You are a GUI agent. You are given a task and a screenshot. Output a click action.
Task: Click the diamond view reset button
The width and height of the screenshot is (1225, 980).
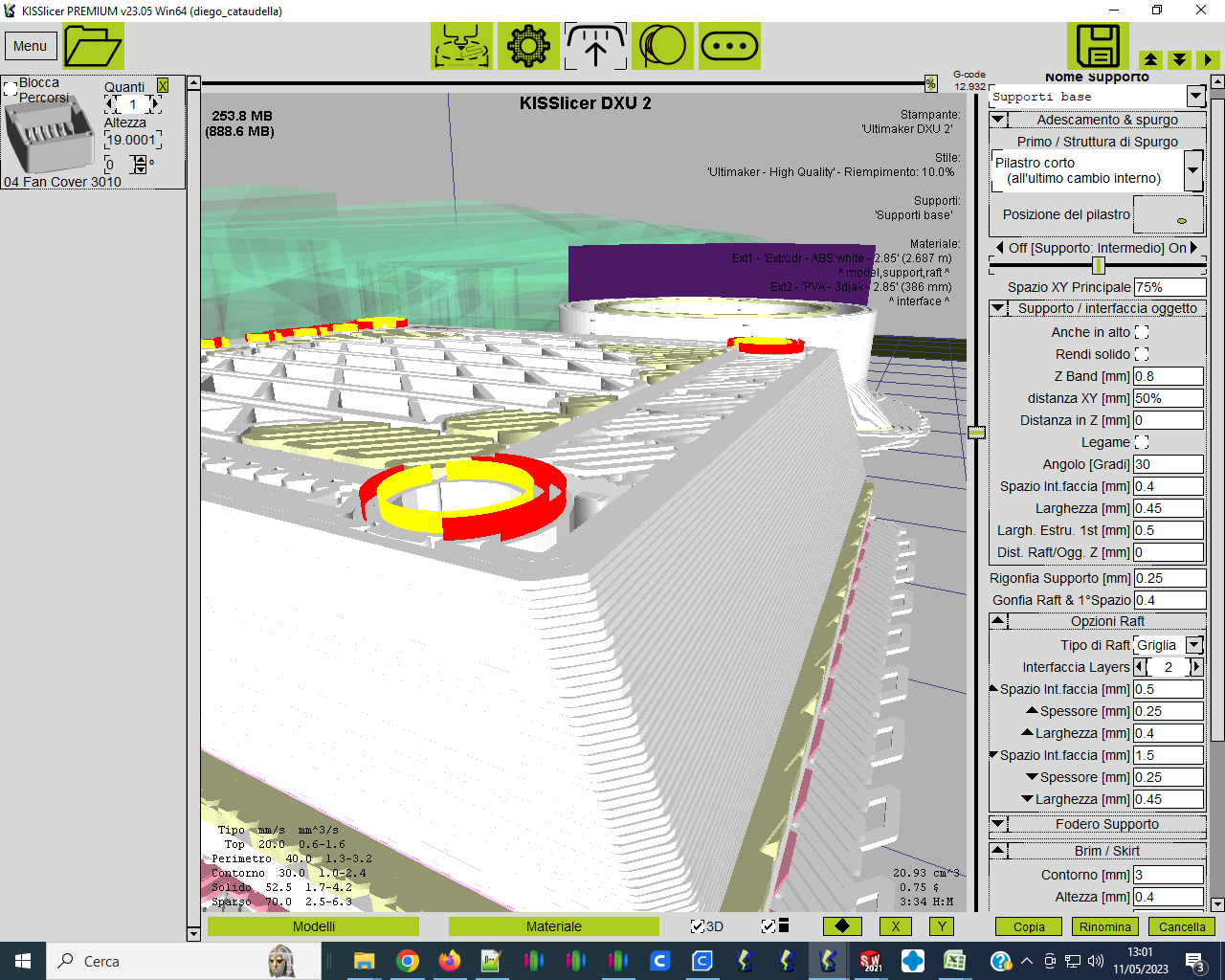[x=842, y=926]
